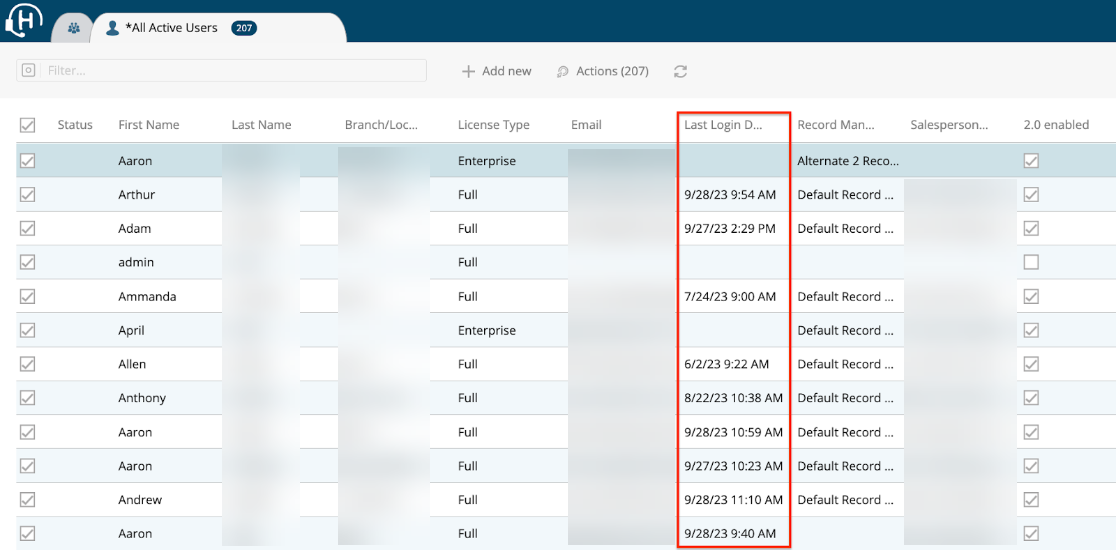Click the Actions icon beside Actions (207)
The height and width of the screenshot is (558, 1116).
pyautogui.click(x=563, y=71)
